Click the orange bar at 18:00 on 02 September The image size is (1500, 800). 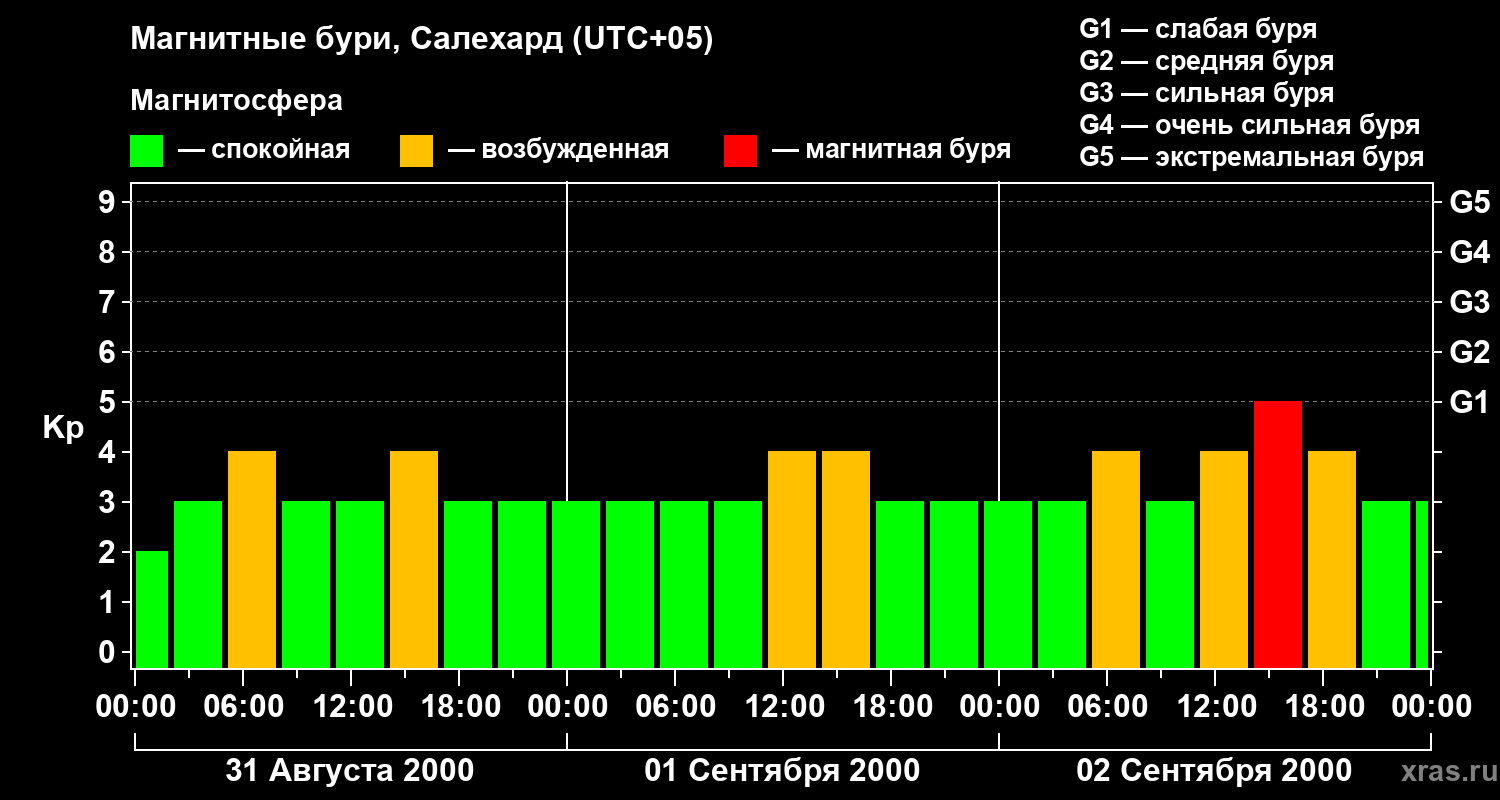point(1332,560)
